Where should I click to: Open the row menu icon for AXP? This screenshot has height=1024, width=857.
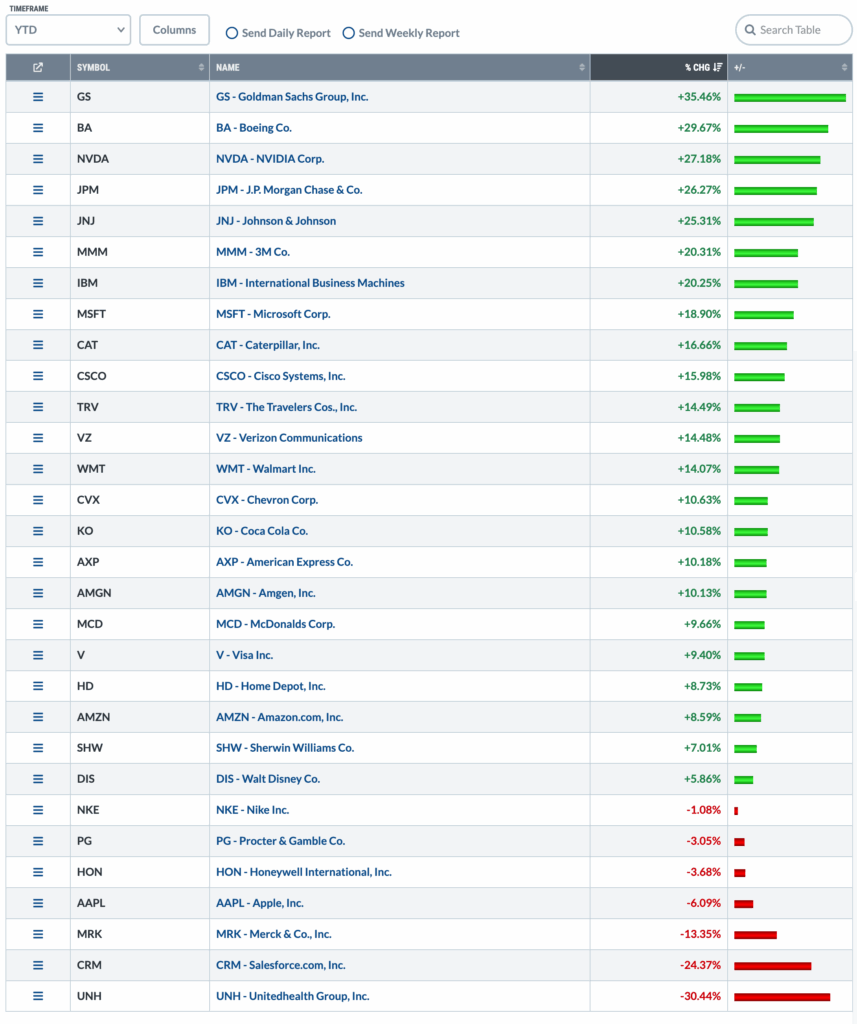[x=38, y=562]
